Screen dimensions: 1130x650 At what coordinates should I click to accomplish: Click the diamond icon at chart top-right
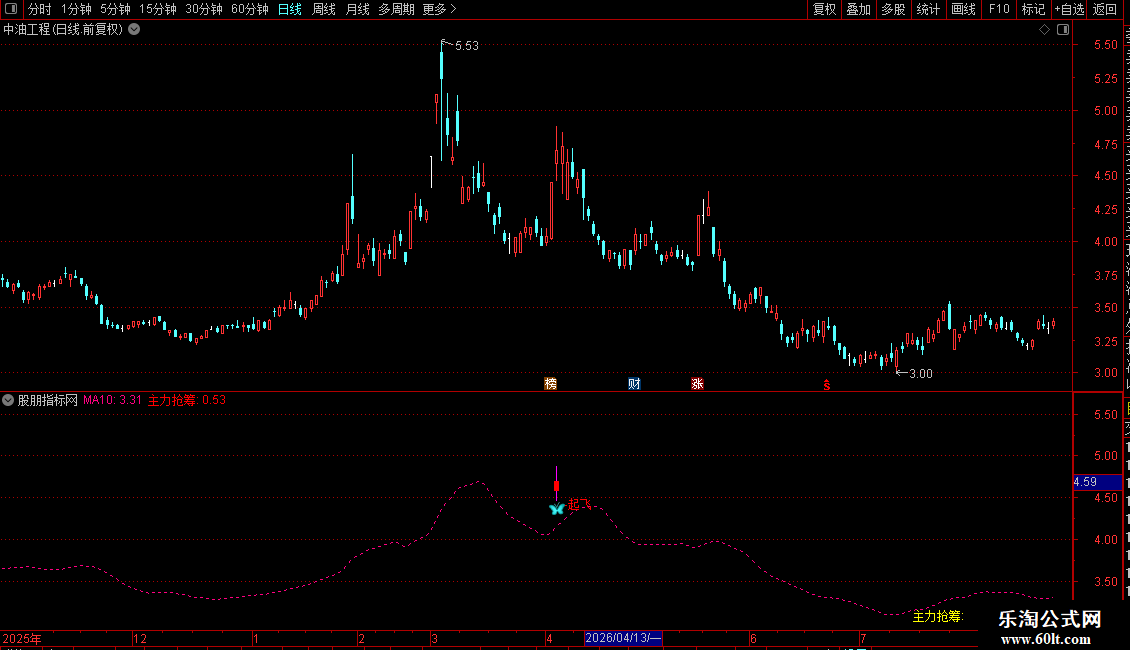[1044, 30]
